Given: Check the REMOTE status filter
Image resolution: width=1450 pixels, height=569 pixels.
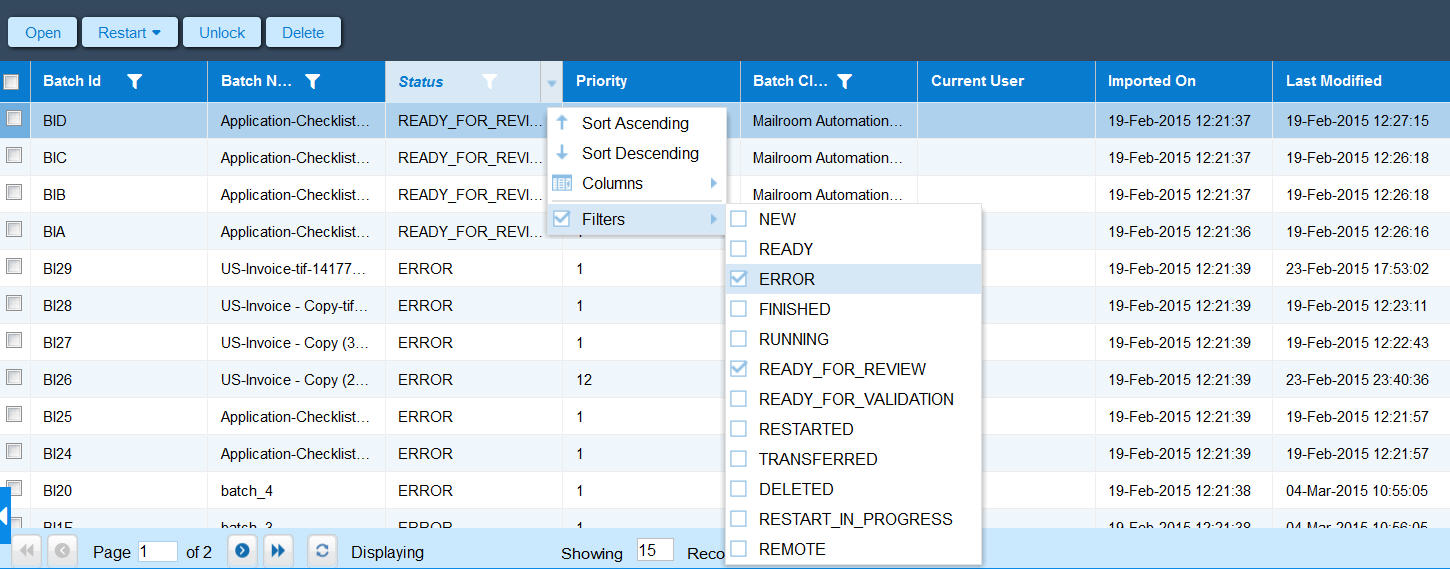Looking at the screenshot, I should [738, 549].
